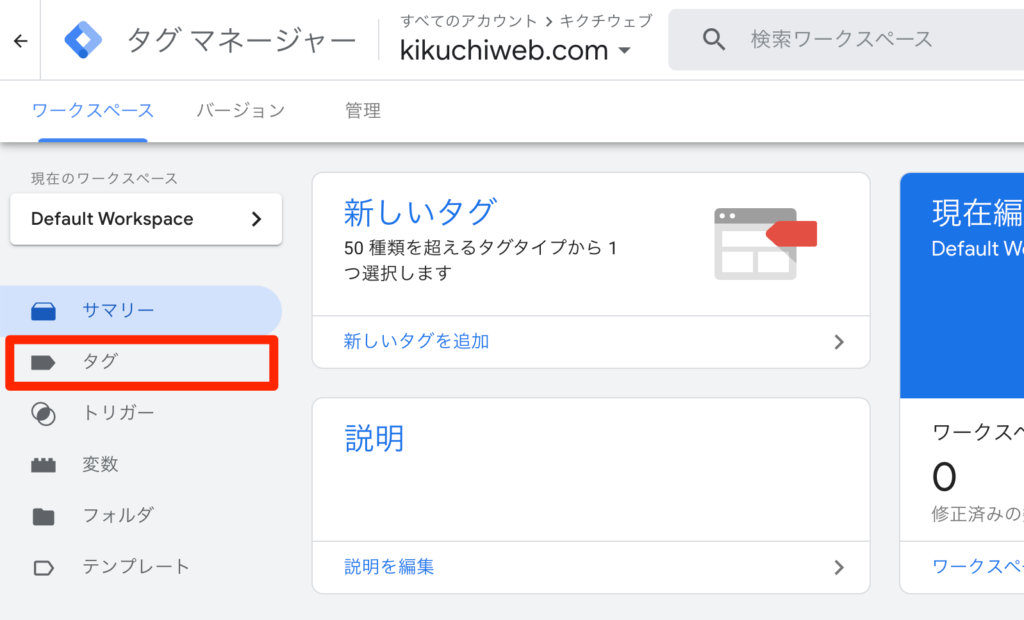This screenshot has height=620, width=1024.
Task: Click the キクチウェブ breadcrumb
Action: (x=606, y=22)
